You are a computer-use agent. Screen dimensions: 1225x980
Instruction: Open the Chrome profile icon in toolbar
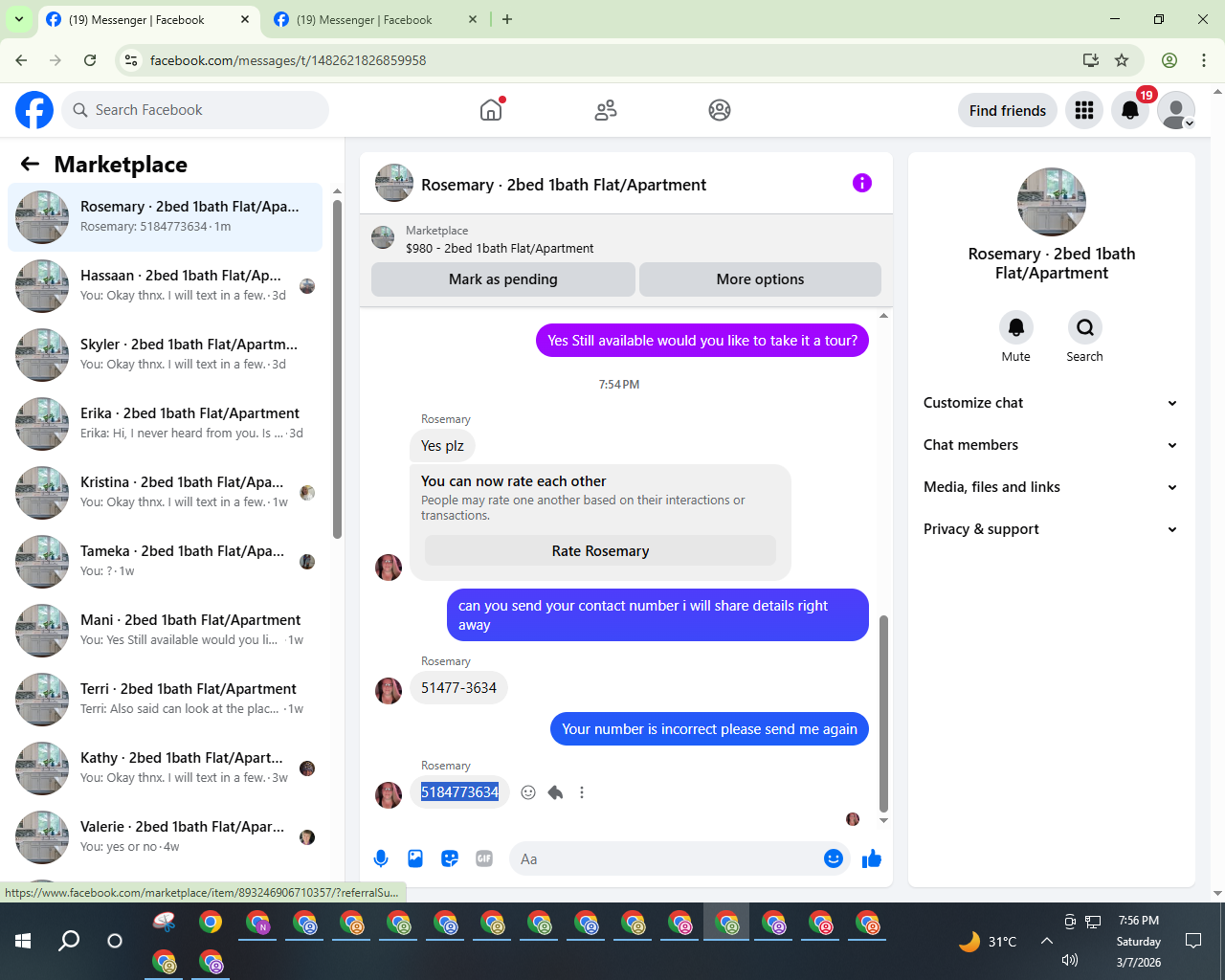tap(1169, 60)
